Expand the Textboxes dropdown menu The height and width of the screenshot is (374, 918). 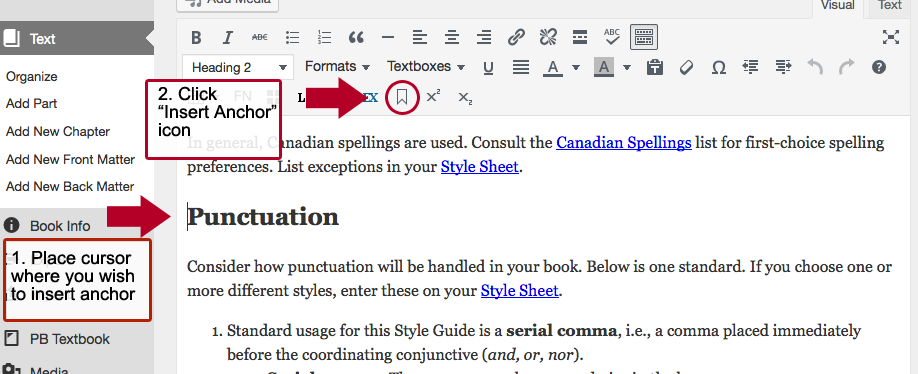pos(426,67)
